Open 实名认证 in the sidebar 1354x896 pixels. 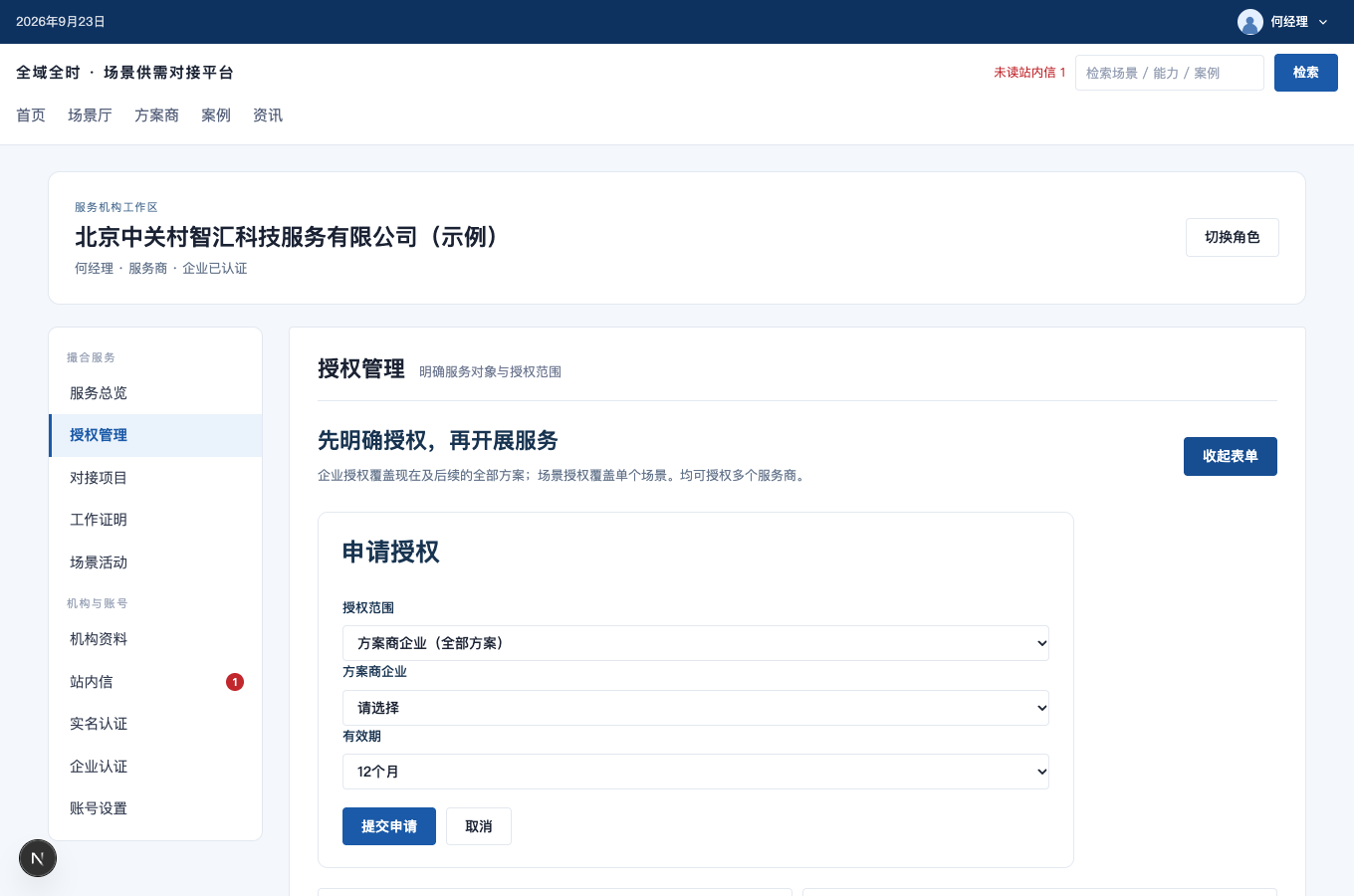pyautogui.click(x=156, y=724)
